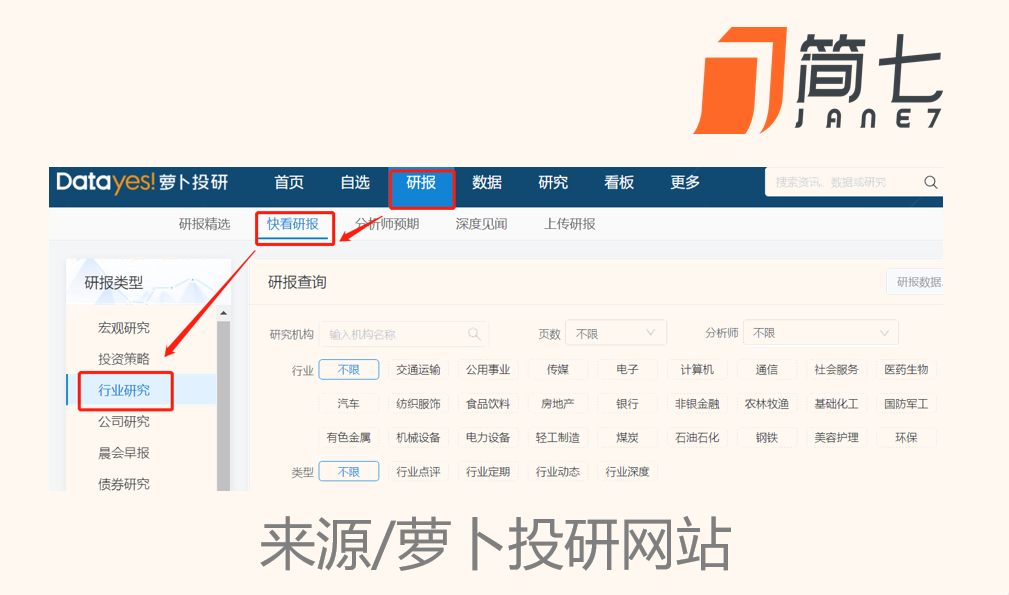Select 社会服务 industry filter
The height and width of the screenshot is (595, 1009).
837,370
